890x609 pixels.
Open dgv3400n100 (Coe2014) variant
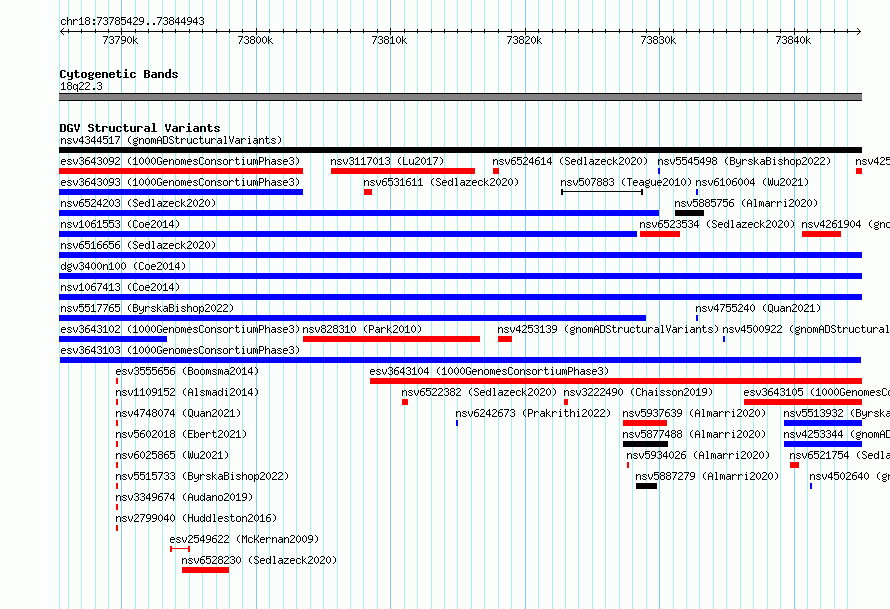coord(123,266)
